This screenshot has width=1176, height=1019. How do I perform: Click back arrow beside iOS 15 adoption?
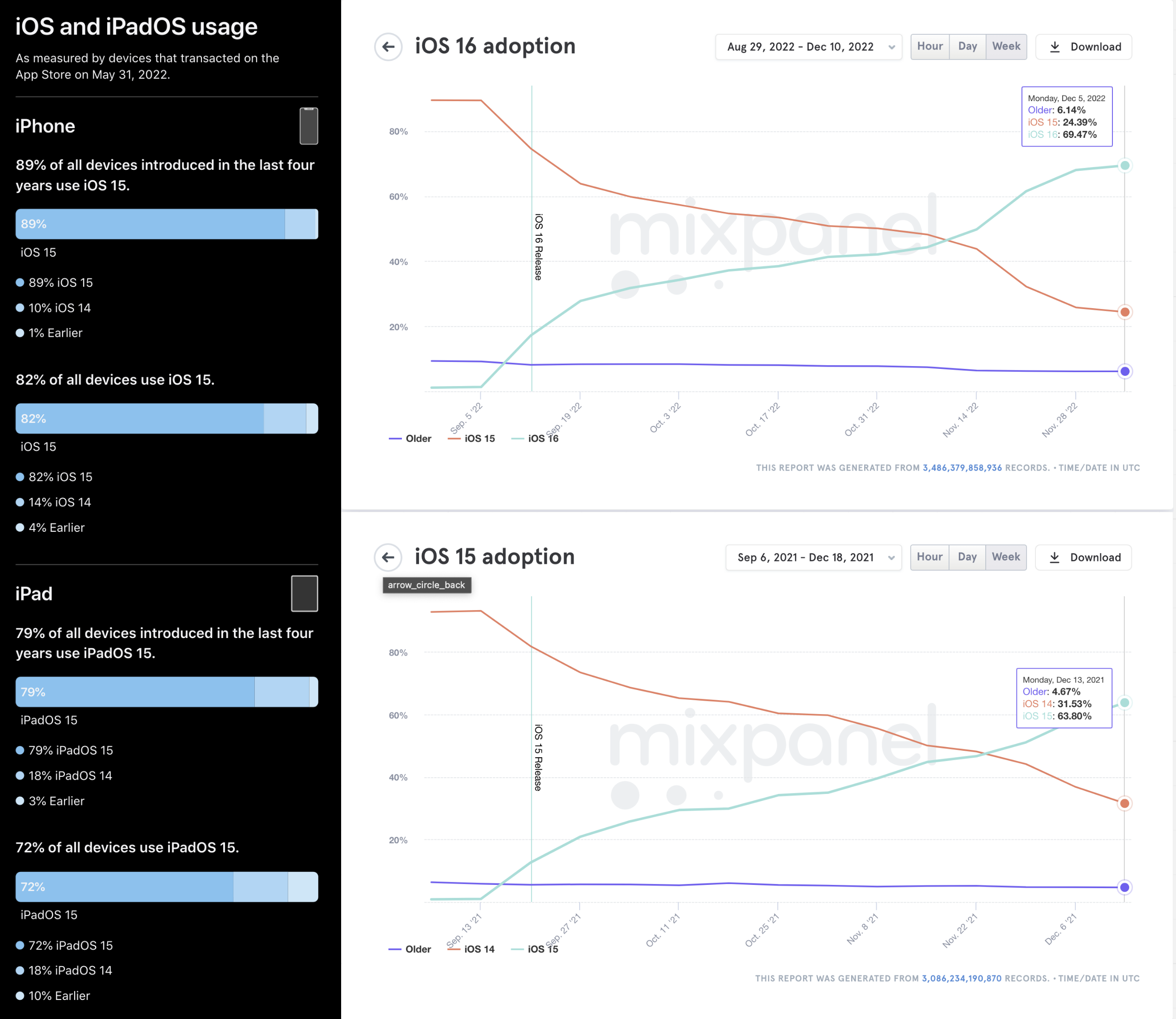click(388, 557)
